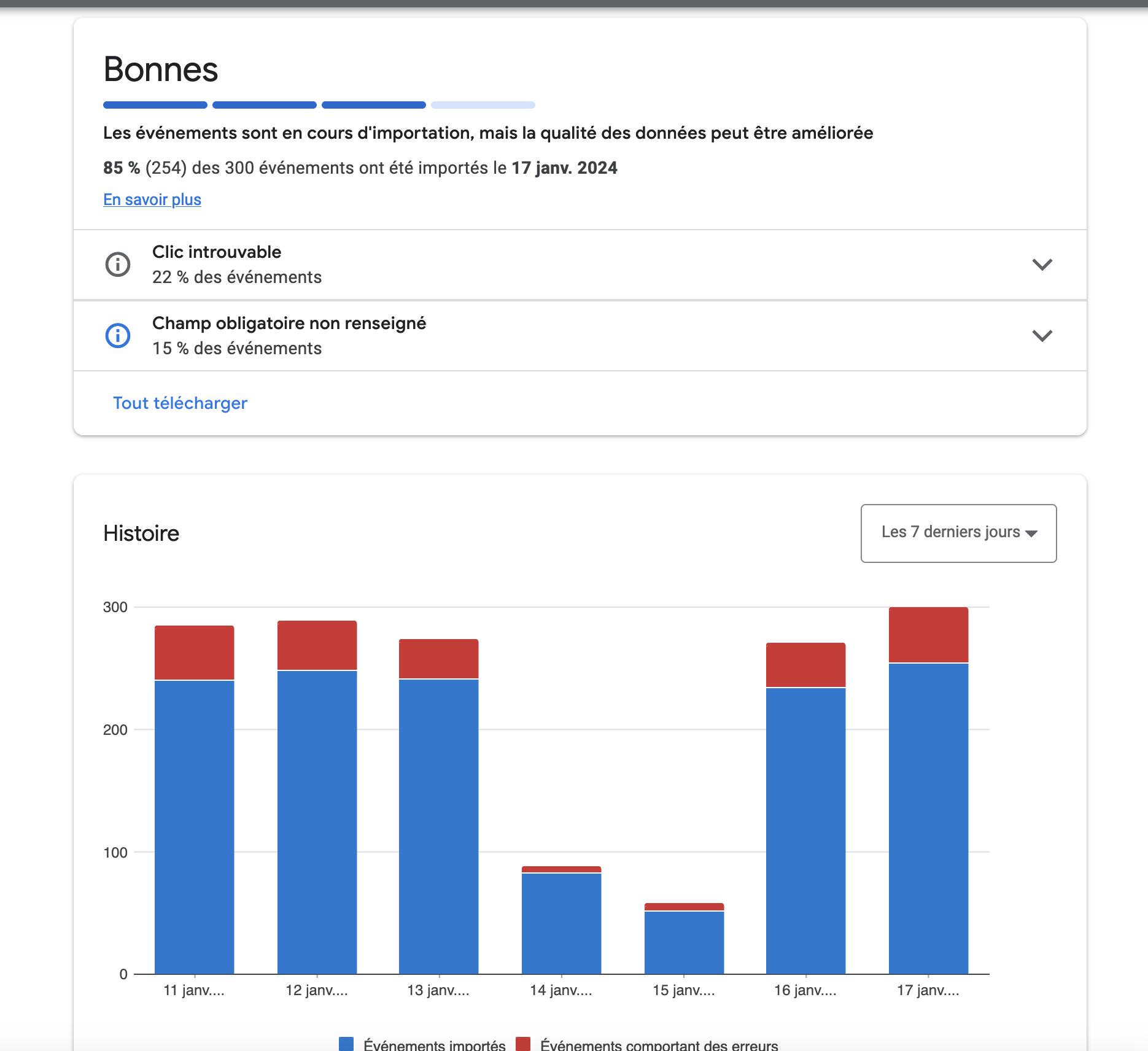Click the Histoire section heading
Image resolution: width=1148 pixels, height=1051 pixels.
click(x=141, y=533)
